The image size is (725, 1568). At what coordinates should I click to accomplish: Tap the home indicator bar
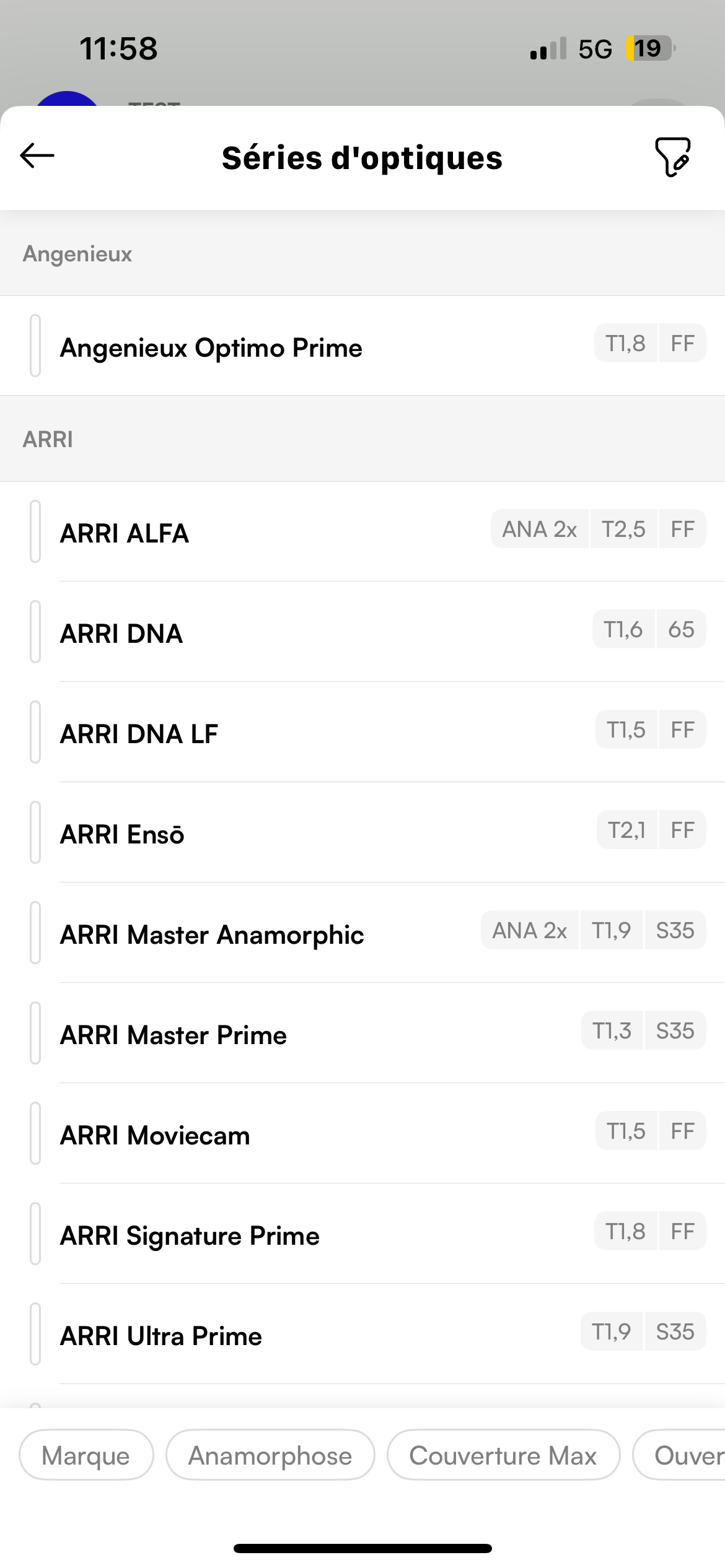click(x=362, y=1548)
